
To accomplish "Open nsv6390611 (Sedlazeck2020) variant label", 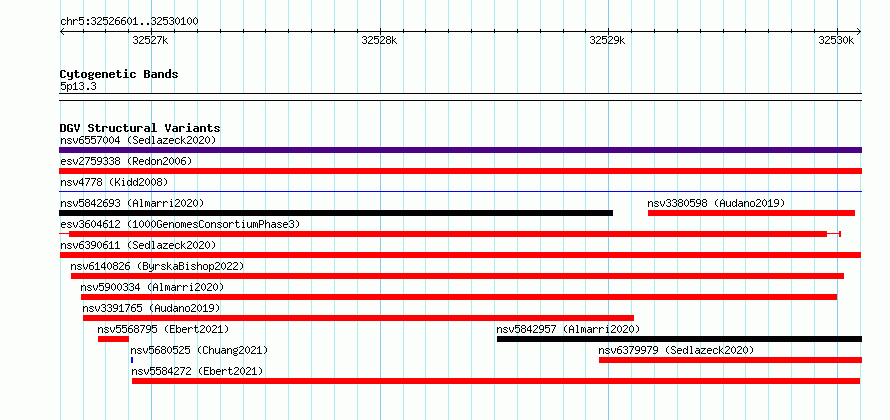I will pyautogui.click(x=138, y=245).
